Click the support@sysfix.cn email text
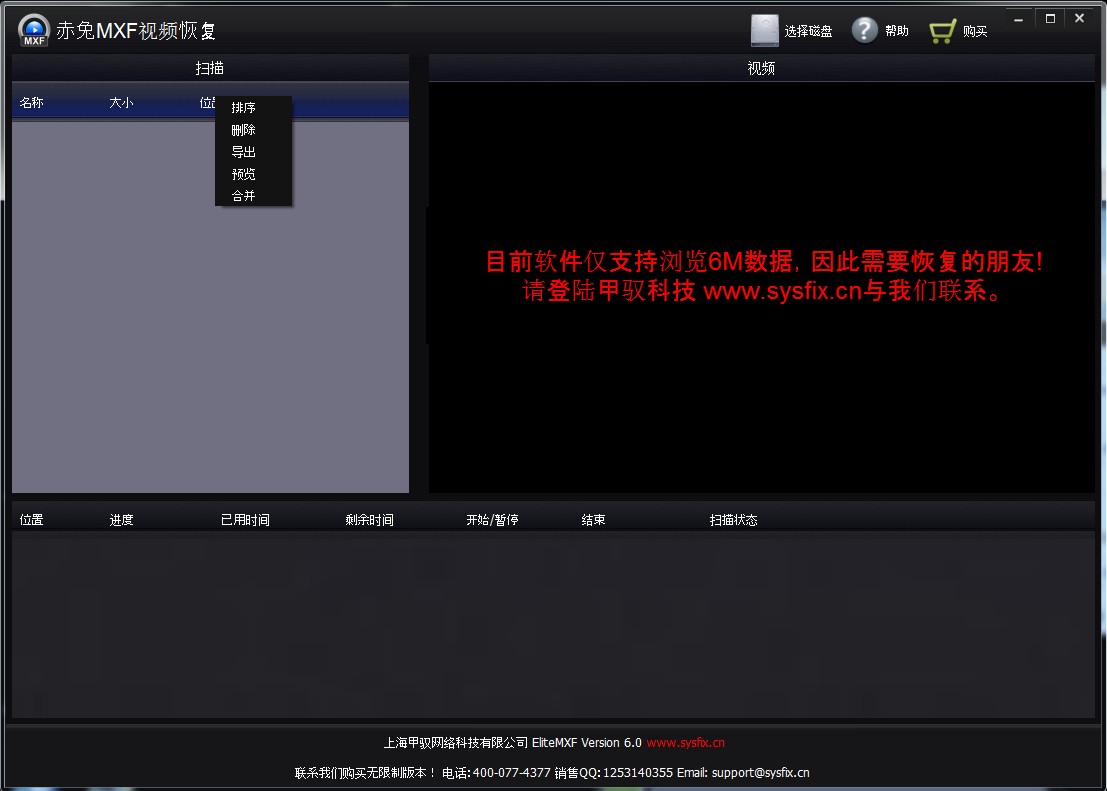The width and height of the screenshot is (1107, 791). 760,773
